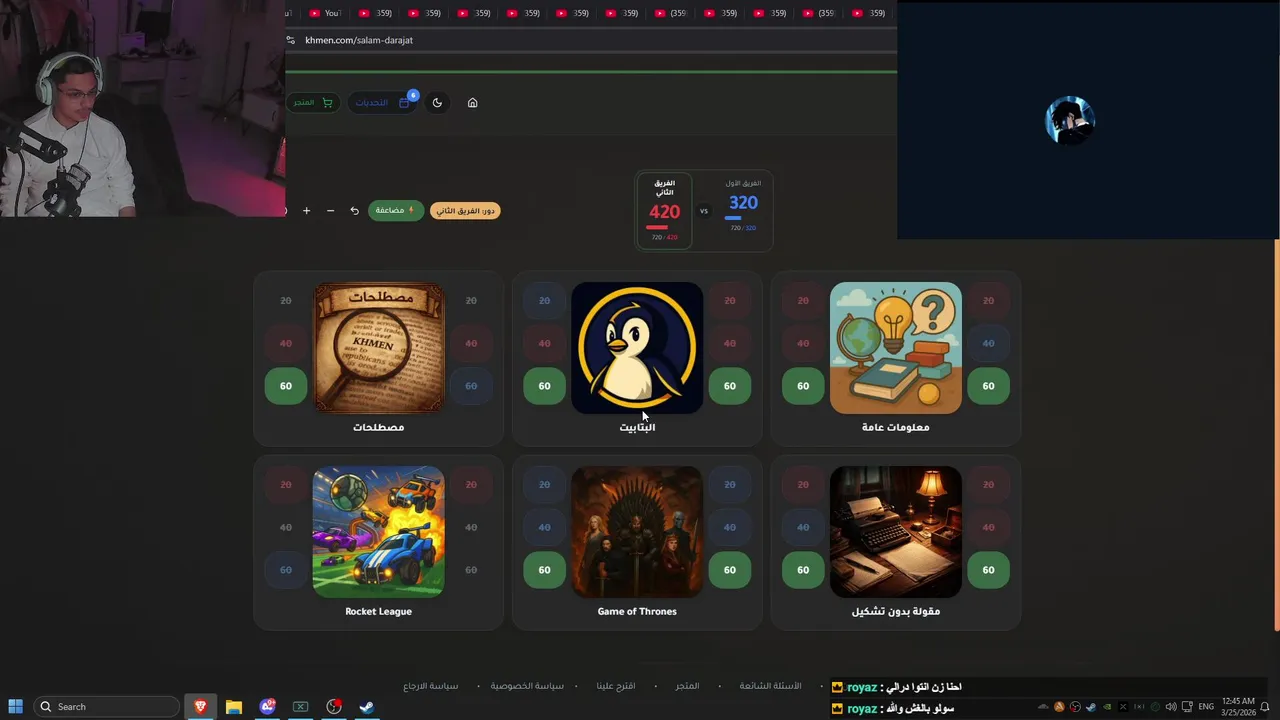Open the اقترح علينا footer link
1280x720 pixels.
pyautogui.click(x=616, y=686)
